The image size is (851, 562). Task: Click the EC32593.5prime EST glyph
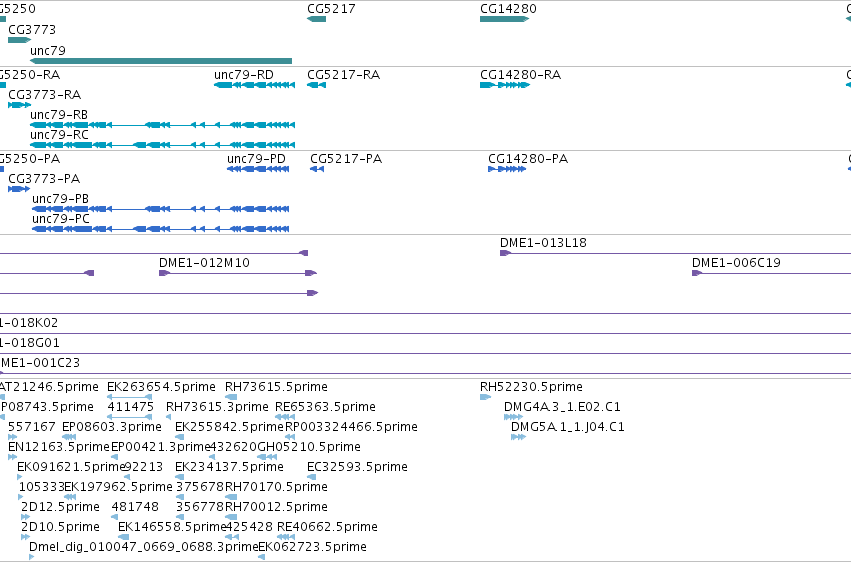coord(312,477)
